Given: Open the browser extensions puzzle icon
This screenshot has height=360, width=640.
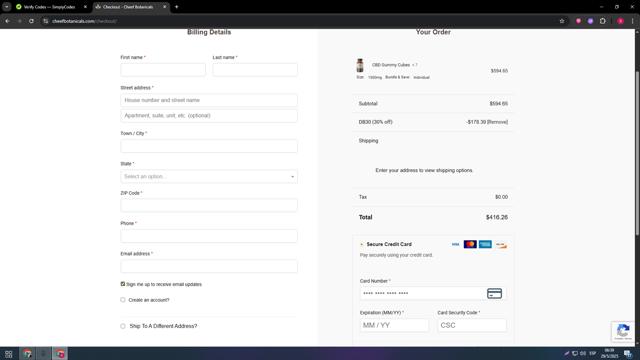Looking at the screenshot, I should pos(603,21).
